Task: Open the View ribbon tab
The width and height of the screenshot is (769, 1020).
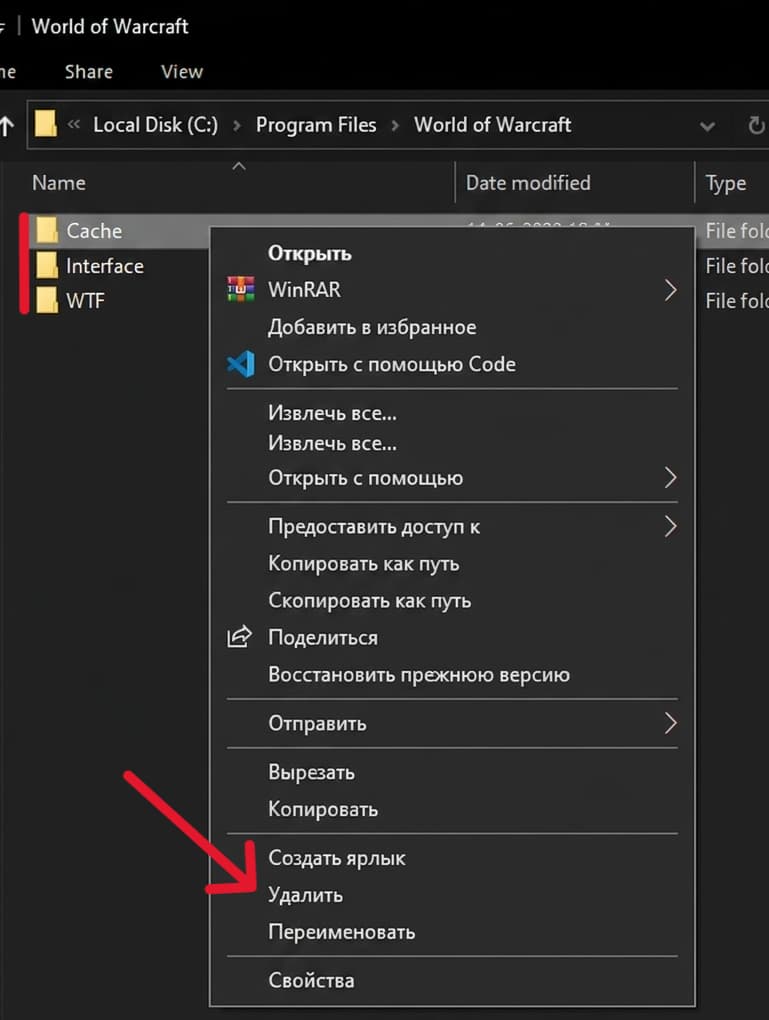Action: (182, 72)
